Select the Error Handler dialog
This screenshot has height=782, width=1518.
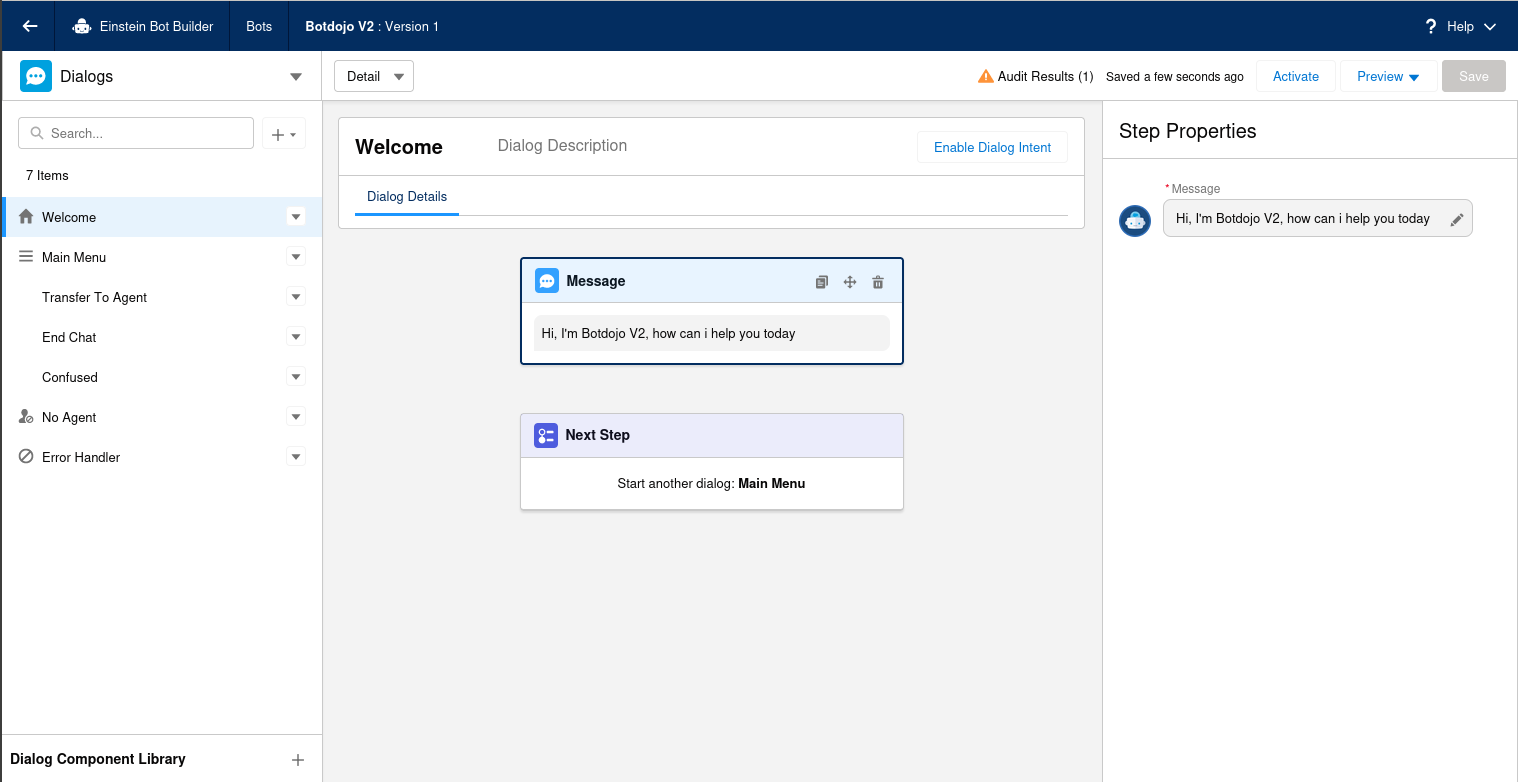[x=162, y=457]
